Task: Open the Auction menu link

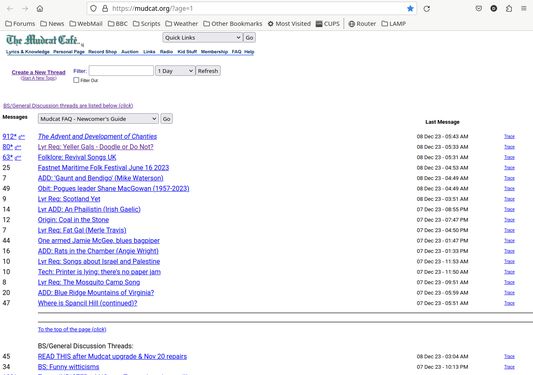Action: tap(130, 52)
